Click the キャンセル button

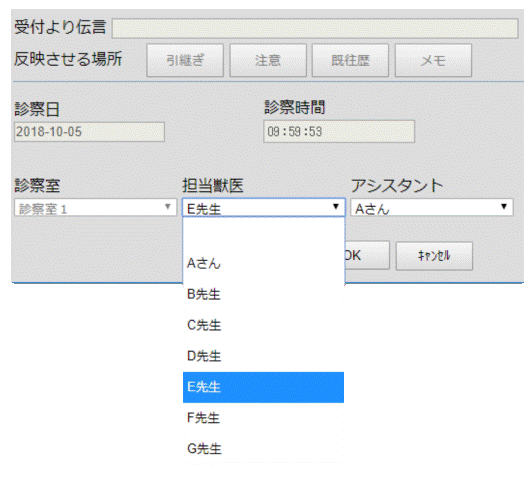point(434,256)
